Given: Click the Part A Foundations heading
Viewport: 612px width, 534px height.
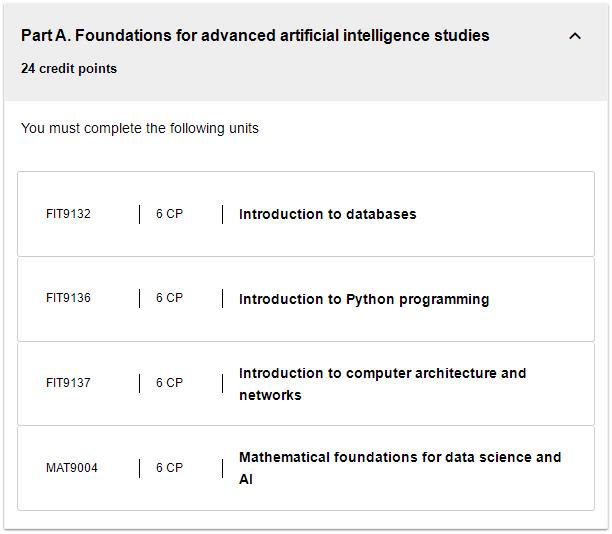Looking at the screenshot, I should tap(255, 36).
